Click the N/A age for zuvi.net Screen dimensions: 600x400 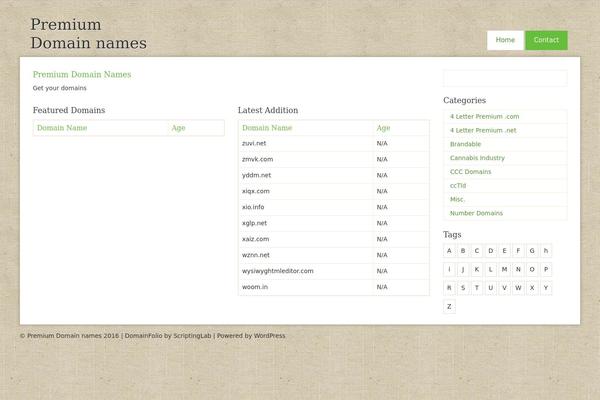pos(382,143)
